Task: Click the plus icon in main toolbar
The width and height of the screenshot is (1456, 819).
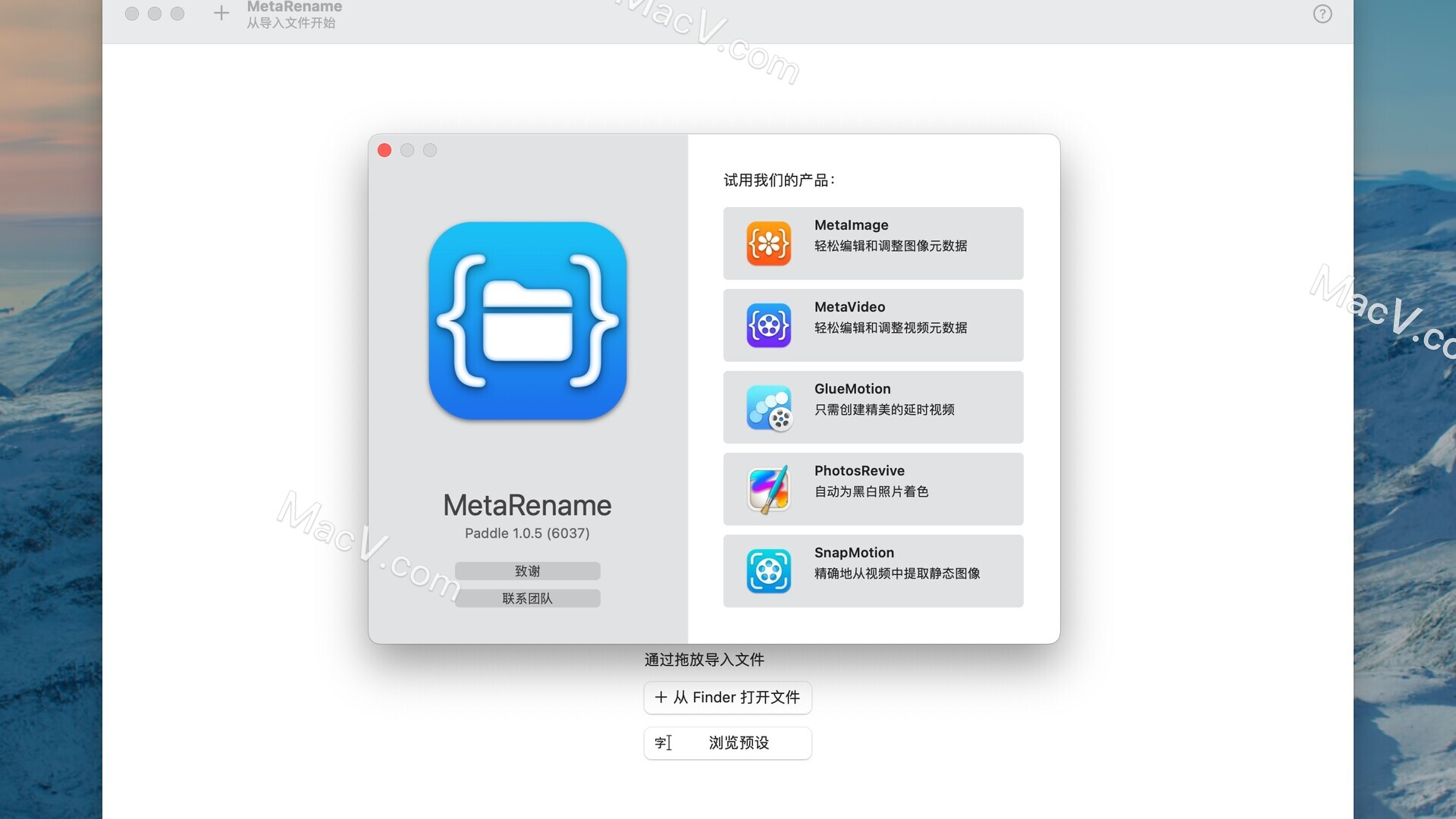Action: [x=221, y=13]
